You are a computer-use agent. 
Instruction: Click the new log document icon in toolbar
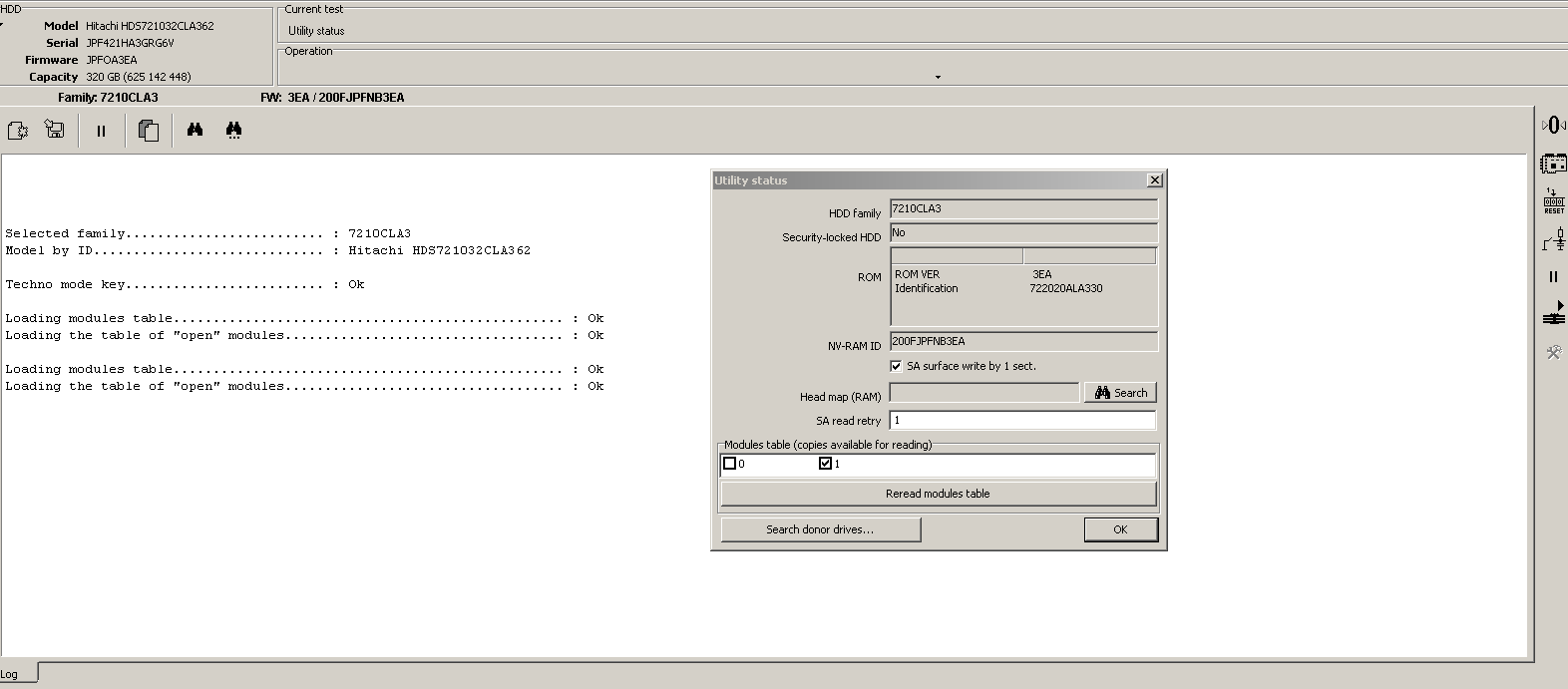[x=18, y=130]
